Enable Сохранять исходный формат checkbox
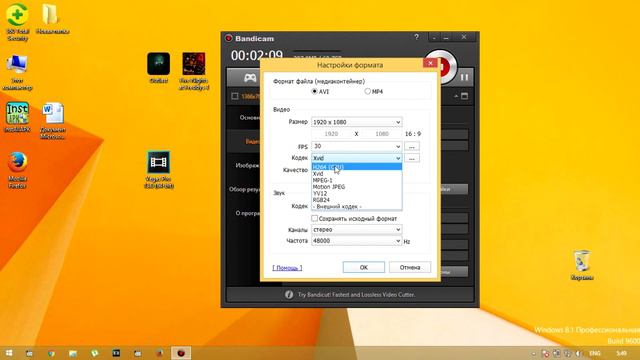This screenshot has width=640, height=360. coord(314,218)
